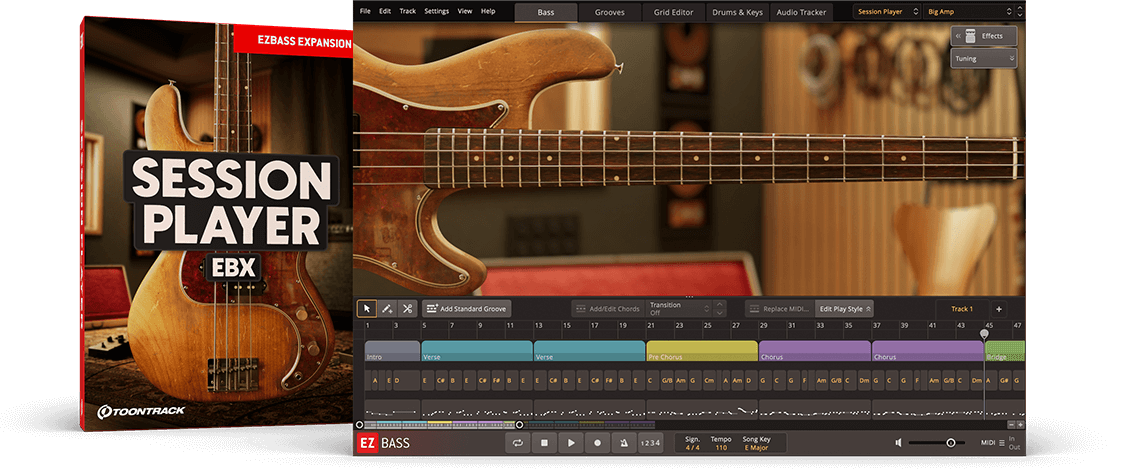Select the Intro song part
1128x475 pixels.
392,351
